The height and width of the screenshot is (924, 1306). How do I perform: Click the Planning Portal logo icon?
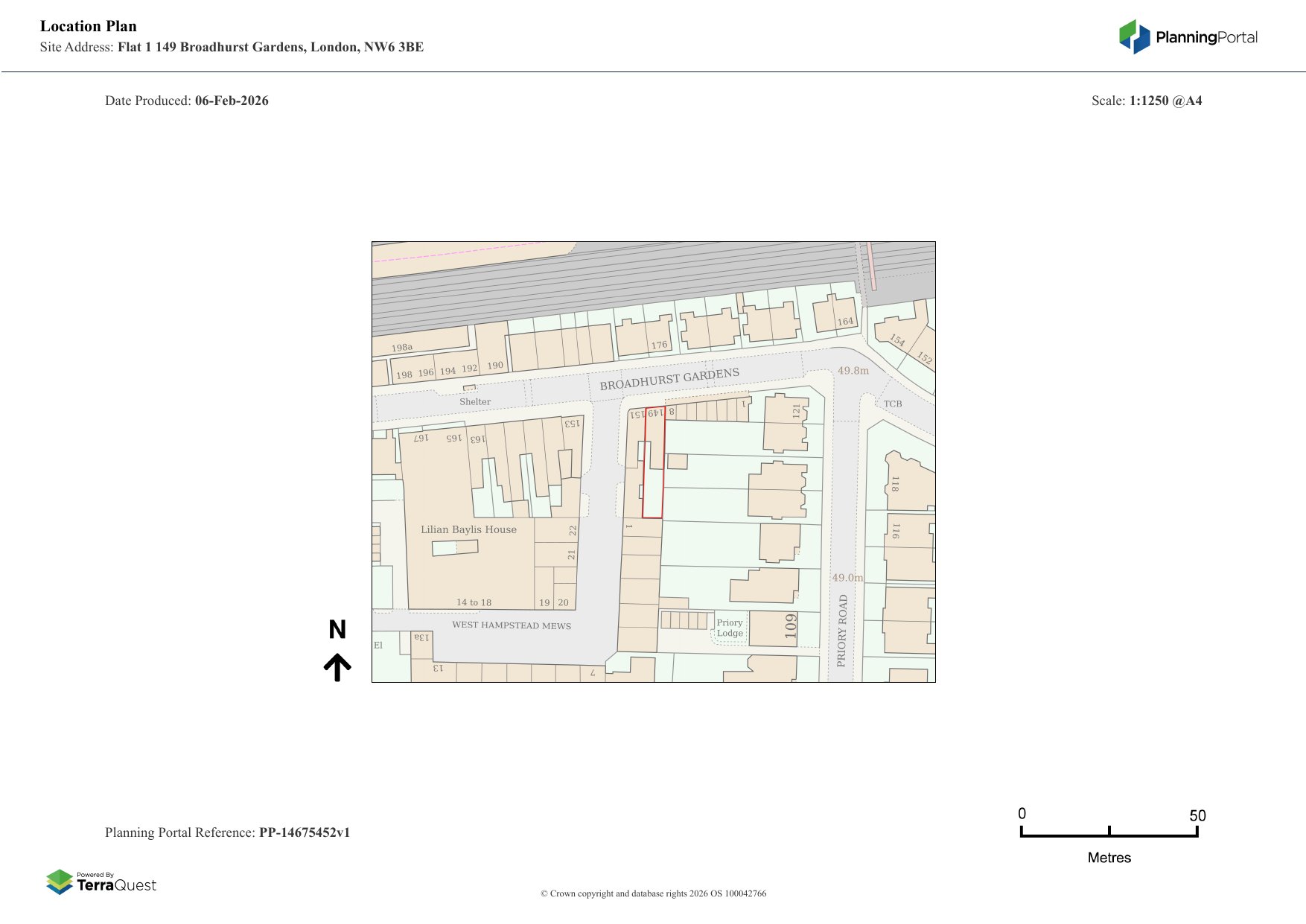coord(1135,37)
